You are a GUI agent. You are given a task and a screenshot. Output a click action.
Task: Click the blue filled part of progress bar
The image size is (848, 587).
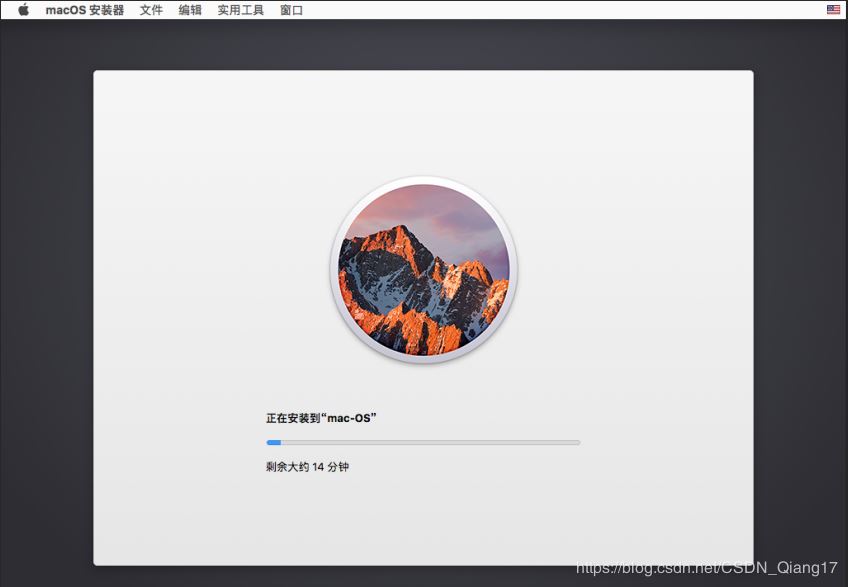(x=273, y=442)
